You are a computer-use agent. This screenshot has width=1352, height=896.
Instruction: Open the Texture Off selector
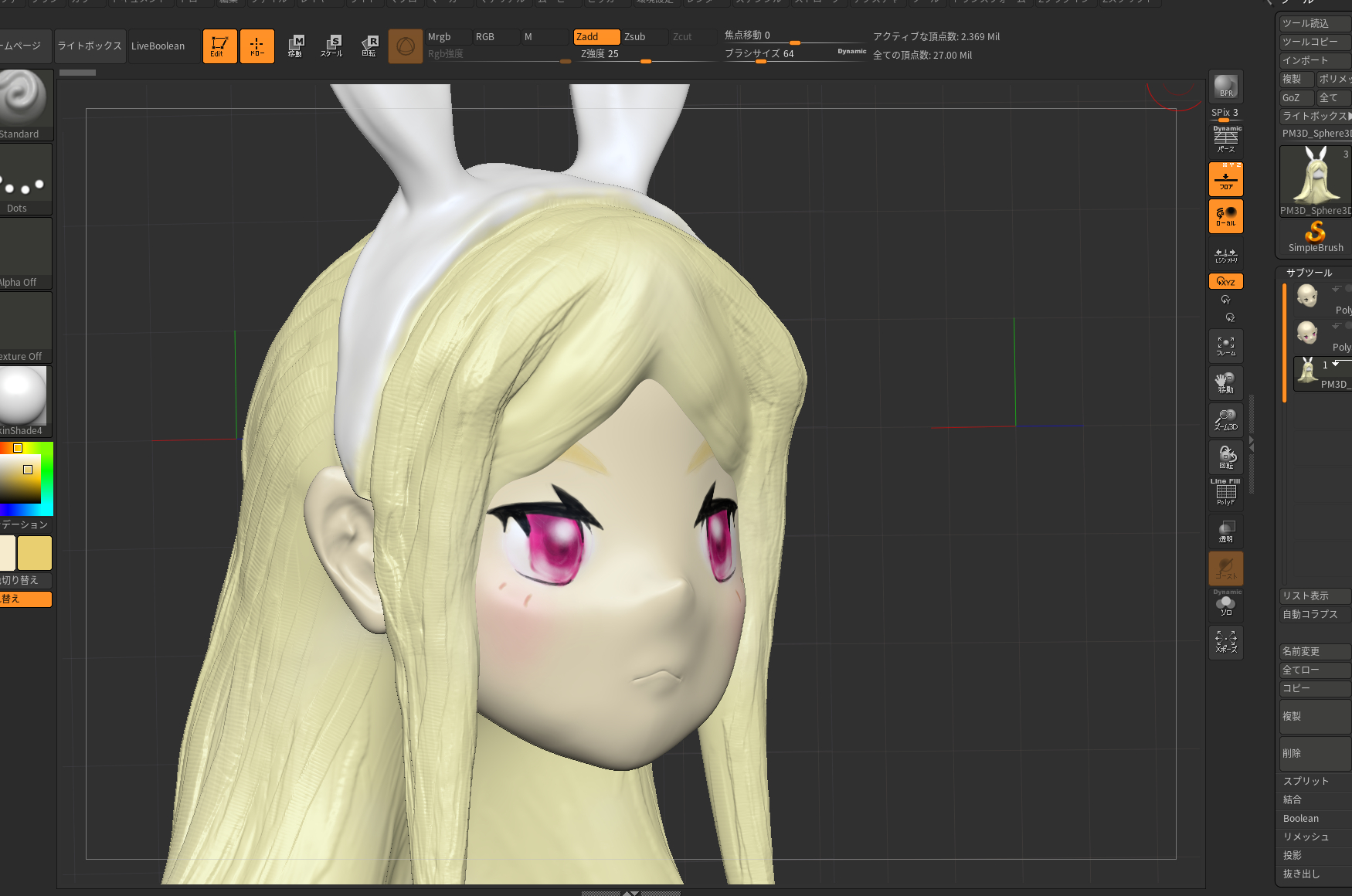[x=25, y=328]
